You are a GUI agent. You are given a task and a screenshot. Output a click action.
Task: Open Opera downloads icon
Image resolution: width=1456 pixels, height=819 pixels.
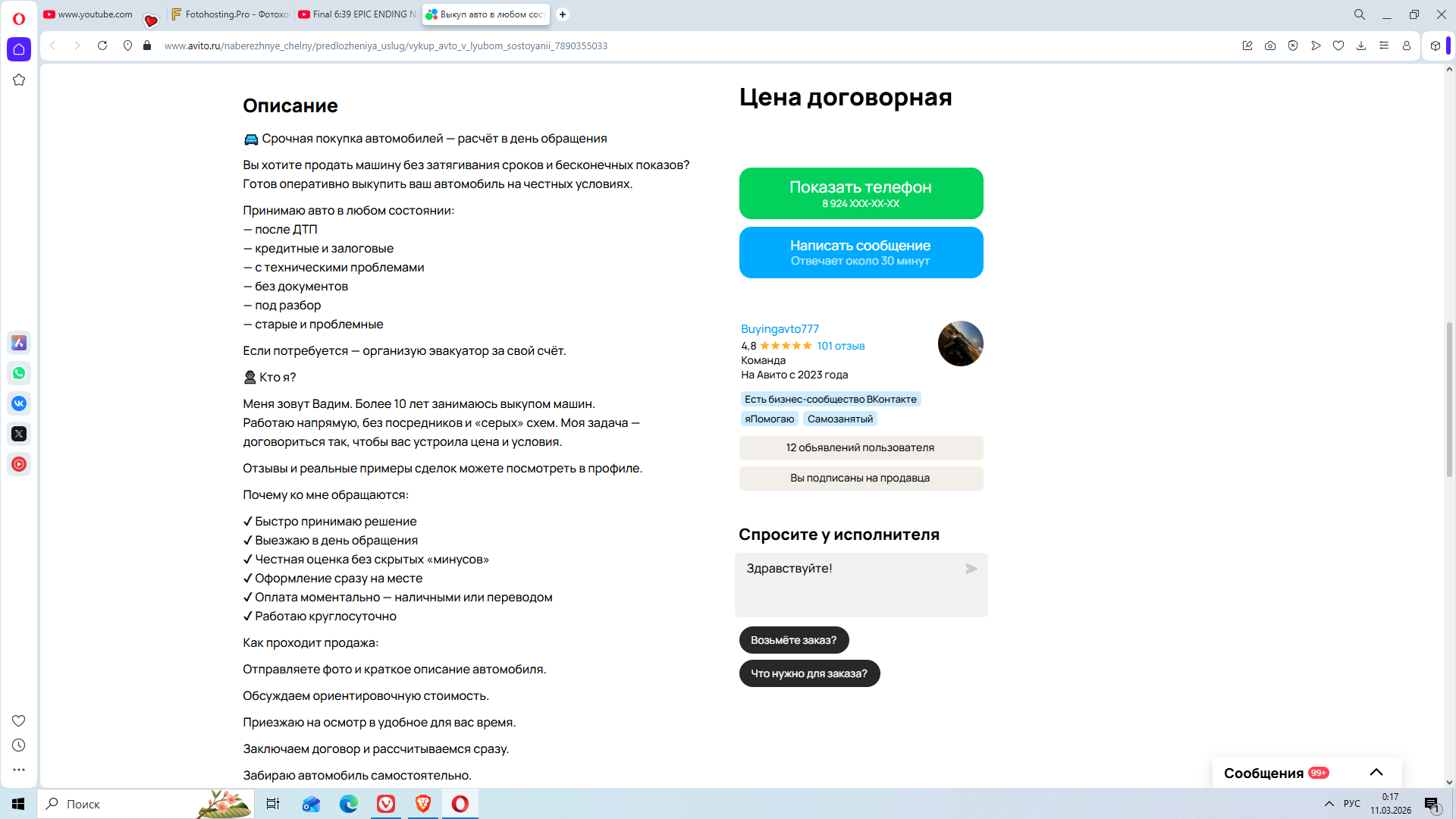tap(1361, 45)
